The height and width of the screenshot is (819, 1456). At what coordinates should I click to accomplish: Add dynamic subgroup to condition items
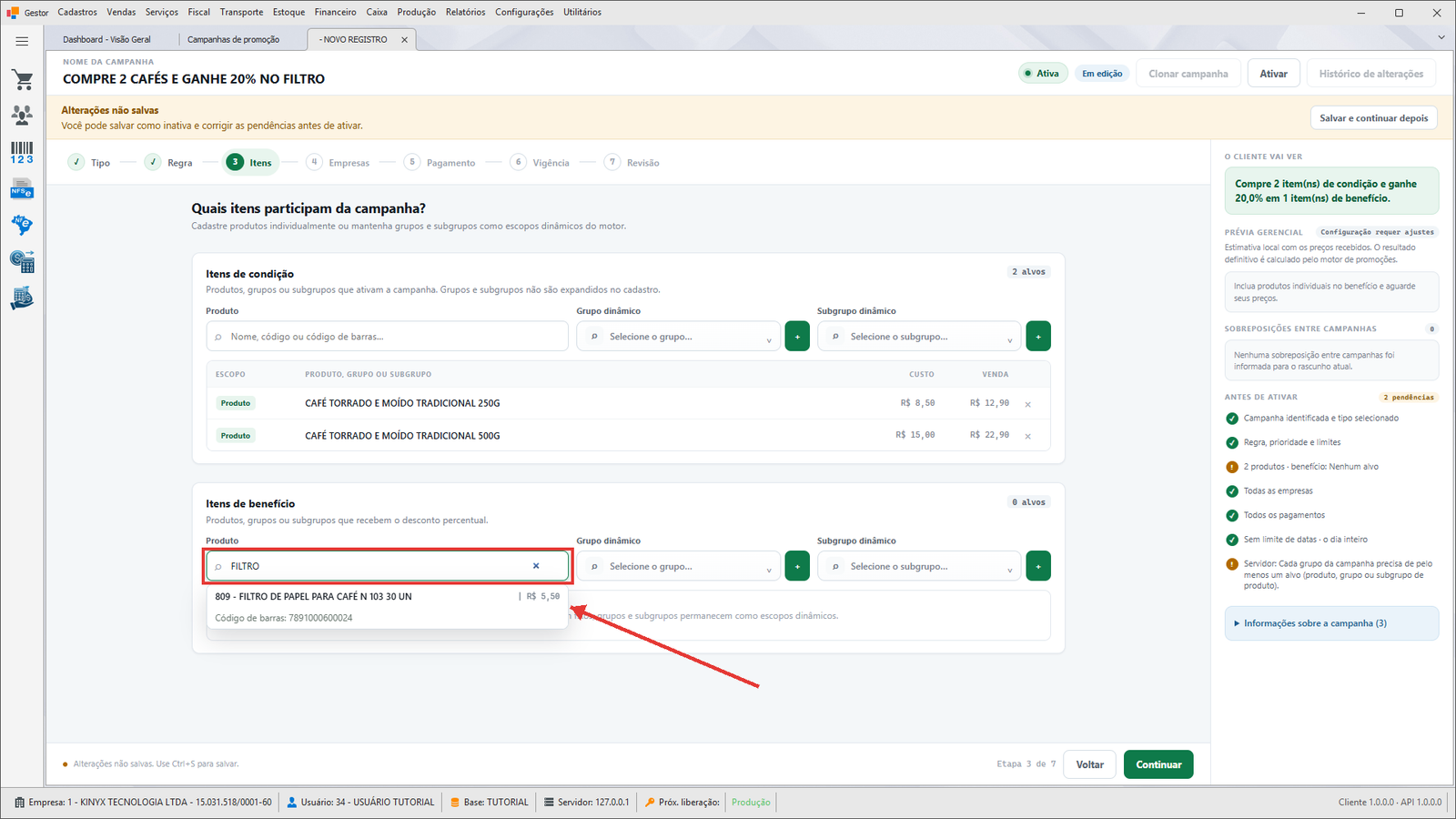[1038, 337]
